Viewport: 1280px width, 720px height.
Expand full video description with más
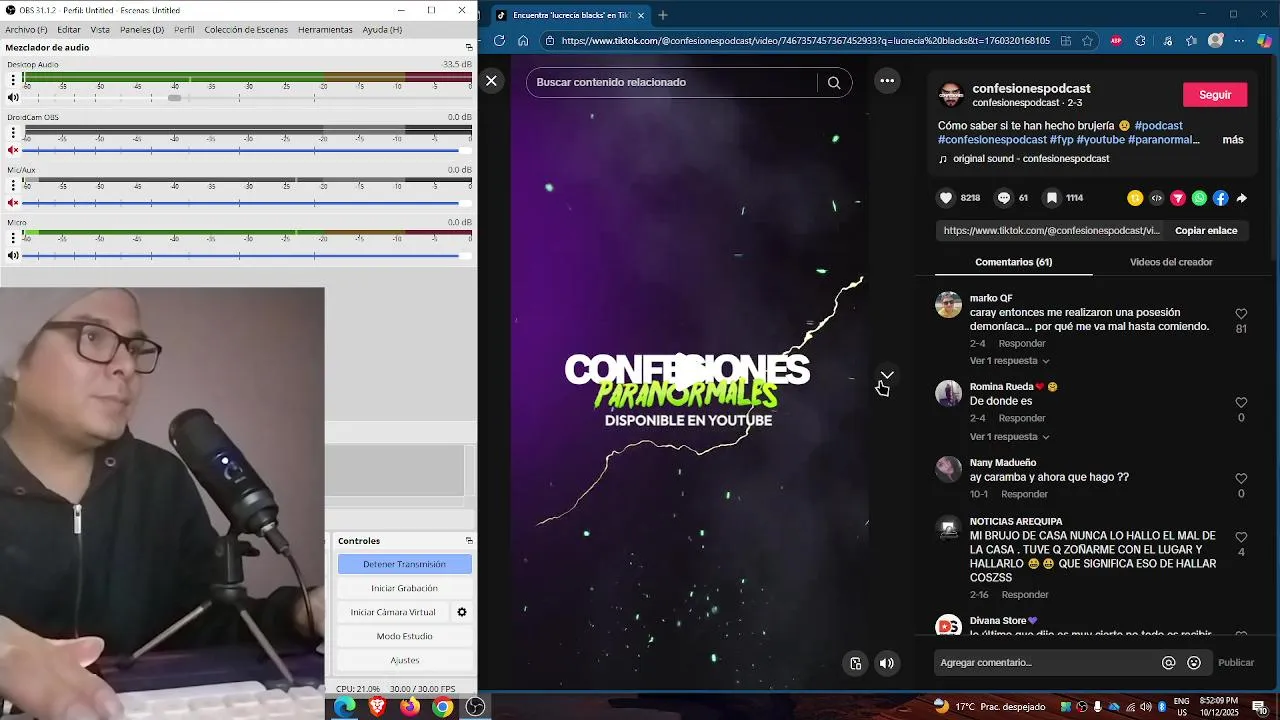(1233, 140)
